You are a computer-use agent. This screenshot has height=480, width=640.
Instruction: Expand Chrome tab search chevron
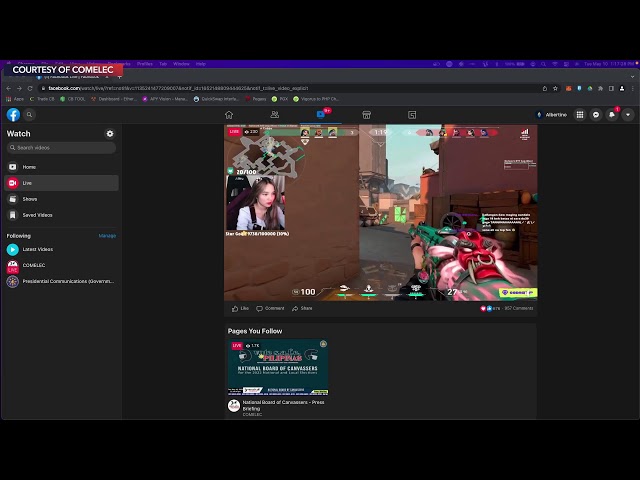tap(633, 76)
